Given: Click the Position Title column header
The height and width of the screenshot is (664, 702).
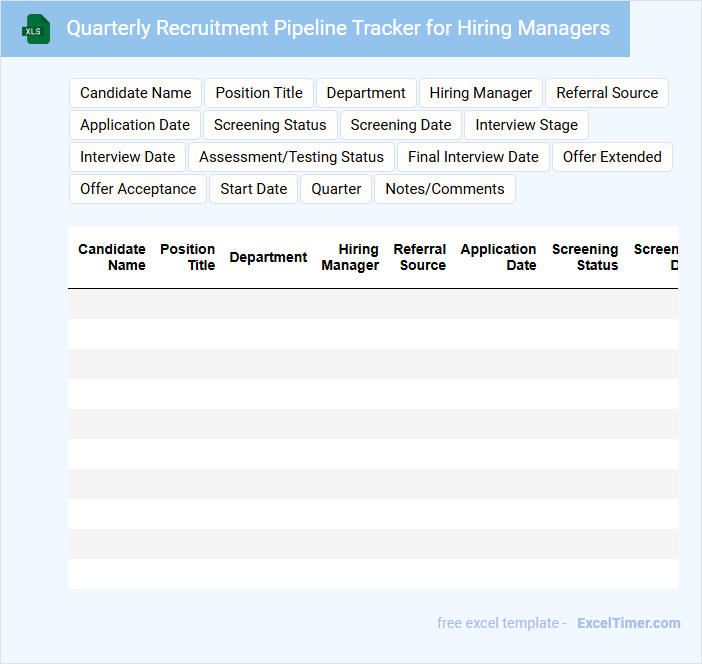Looking at the screenshot, I should [x=188, y=257].
